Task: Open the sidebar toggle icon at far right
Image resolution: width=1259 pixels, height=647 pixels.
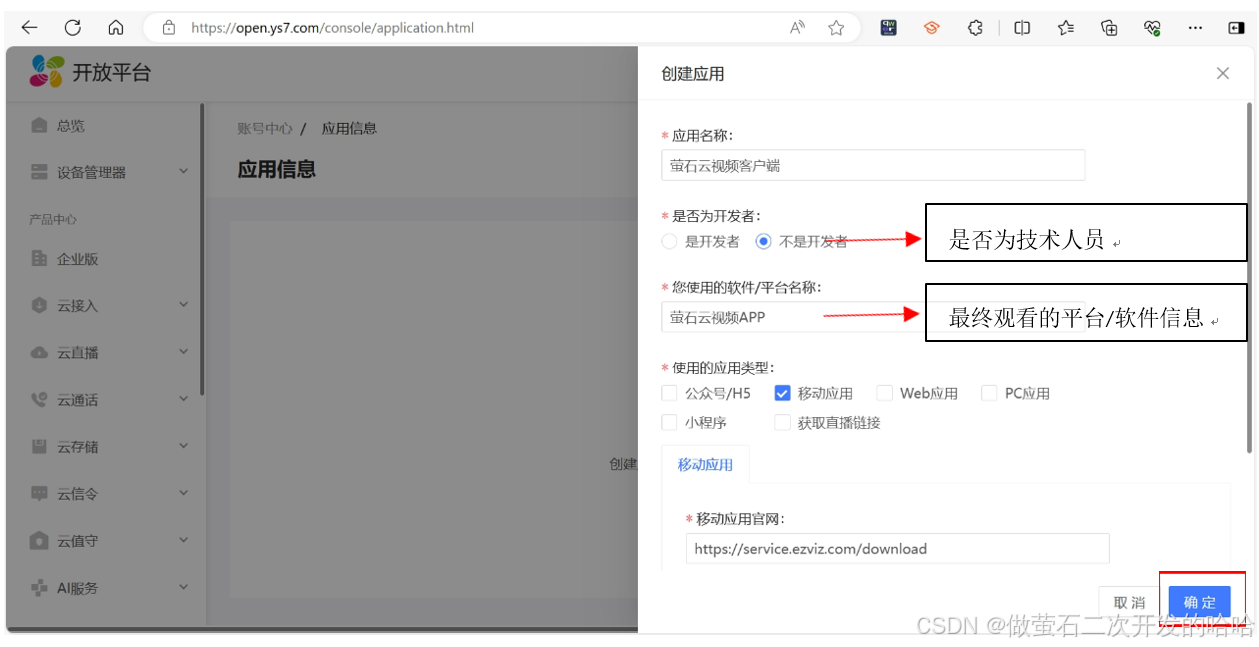Action: 1236,28
